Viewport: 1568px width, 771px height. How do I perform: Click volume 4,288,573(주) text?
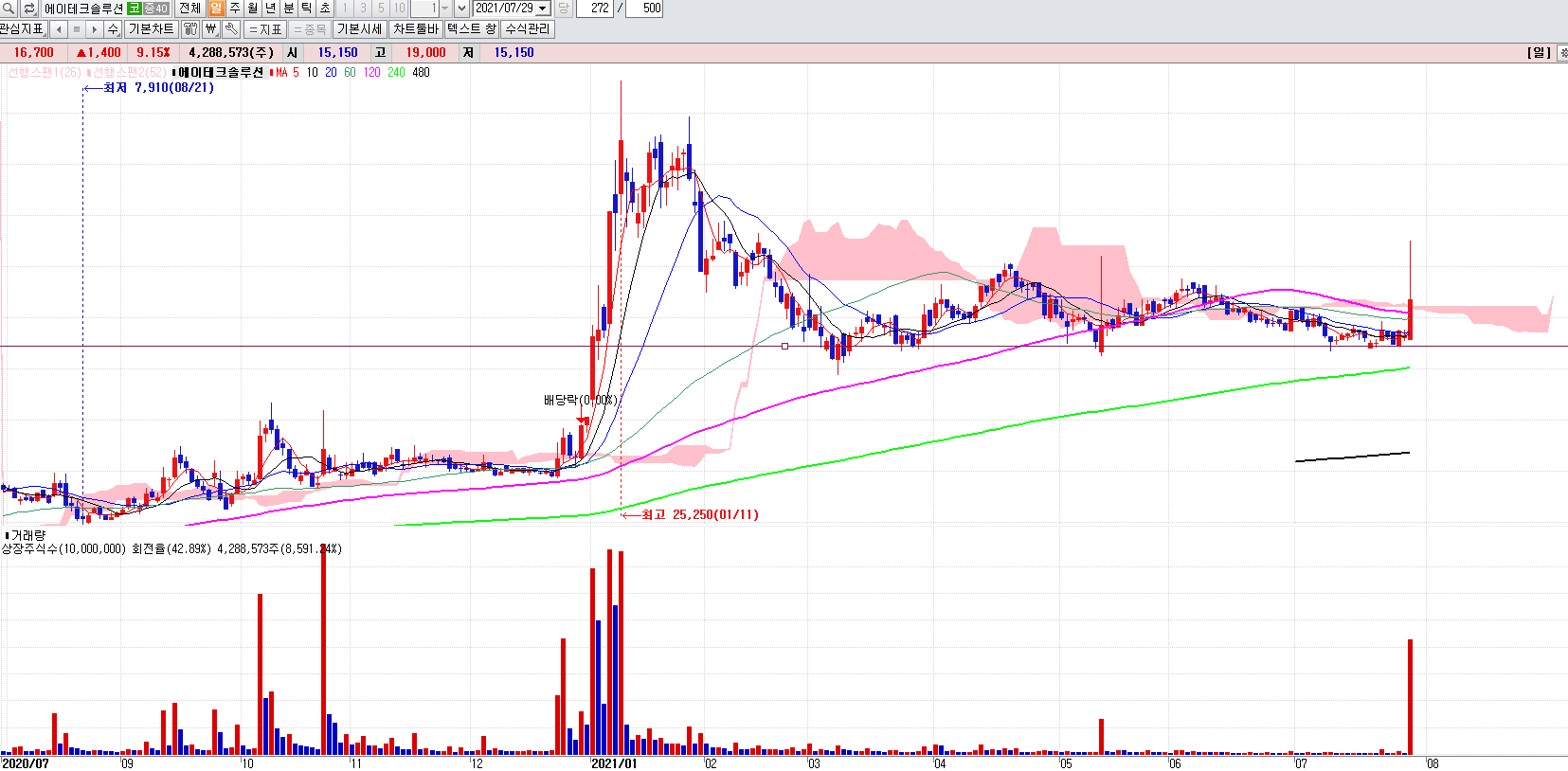click(x=231, y=53)
